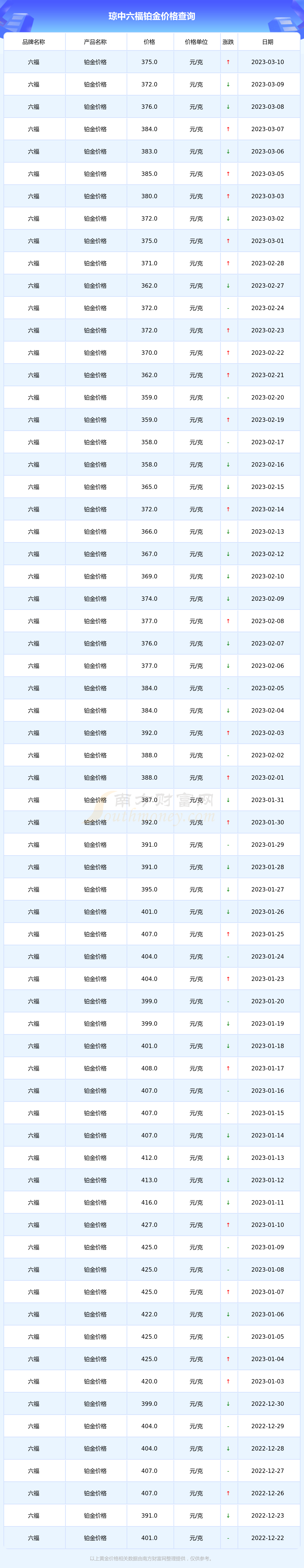The width and height of the screenshot is (304, 1568).
Task: Click the 价格 column header
Action: pos(149,42)
